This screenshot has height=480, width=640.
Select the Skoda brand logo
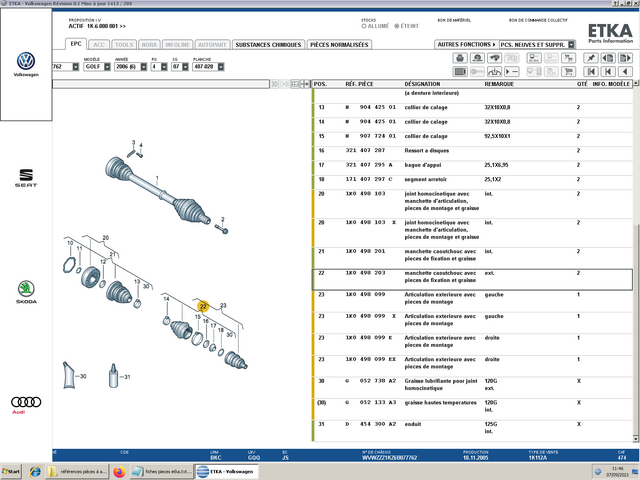coord(26,291)
